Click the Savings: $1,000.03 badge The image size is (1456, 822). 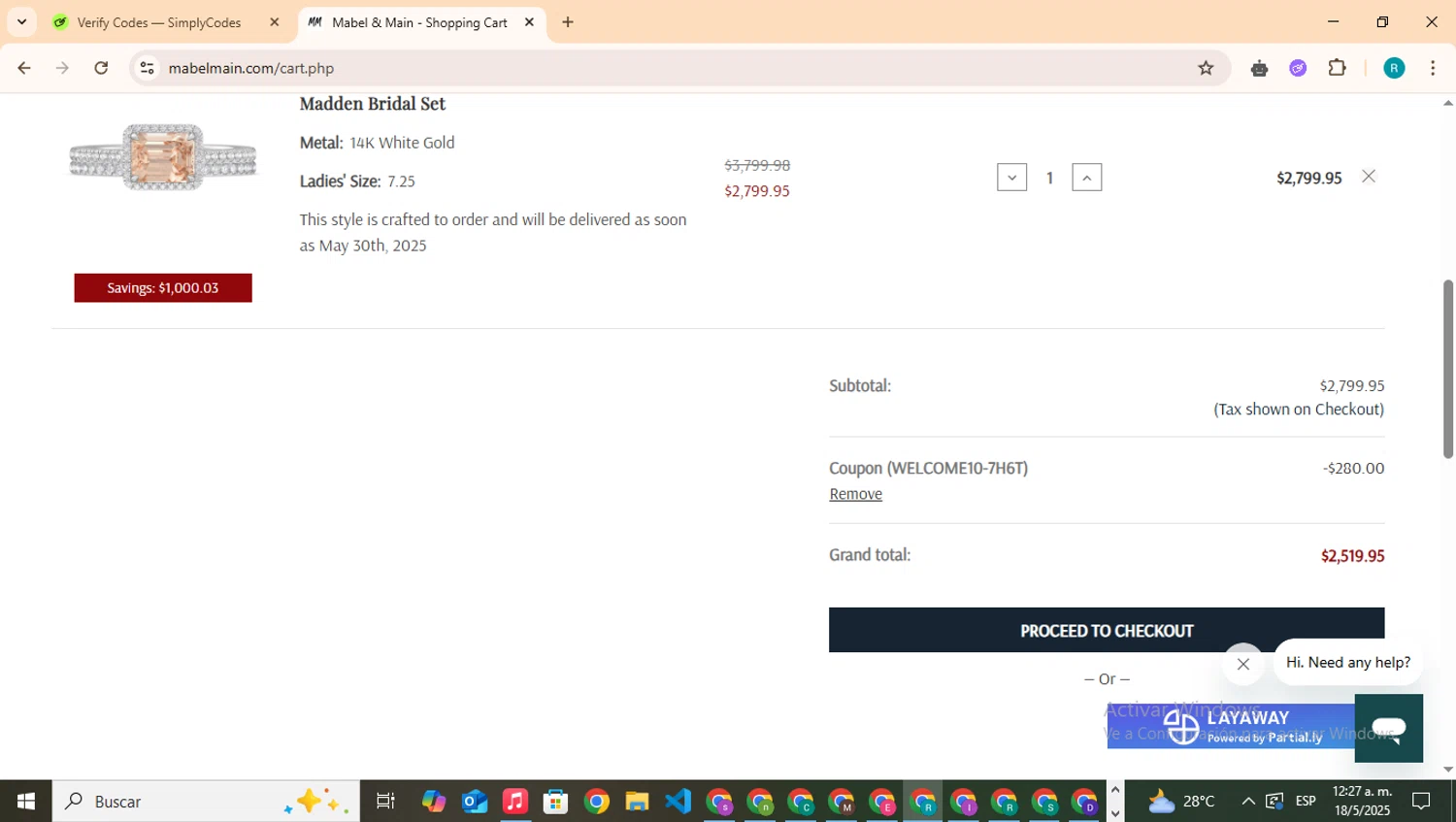point(163,287)
